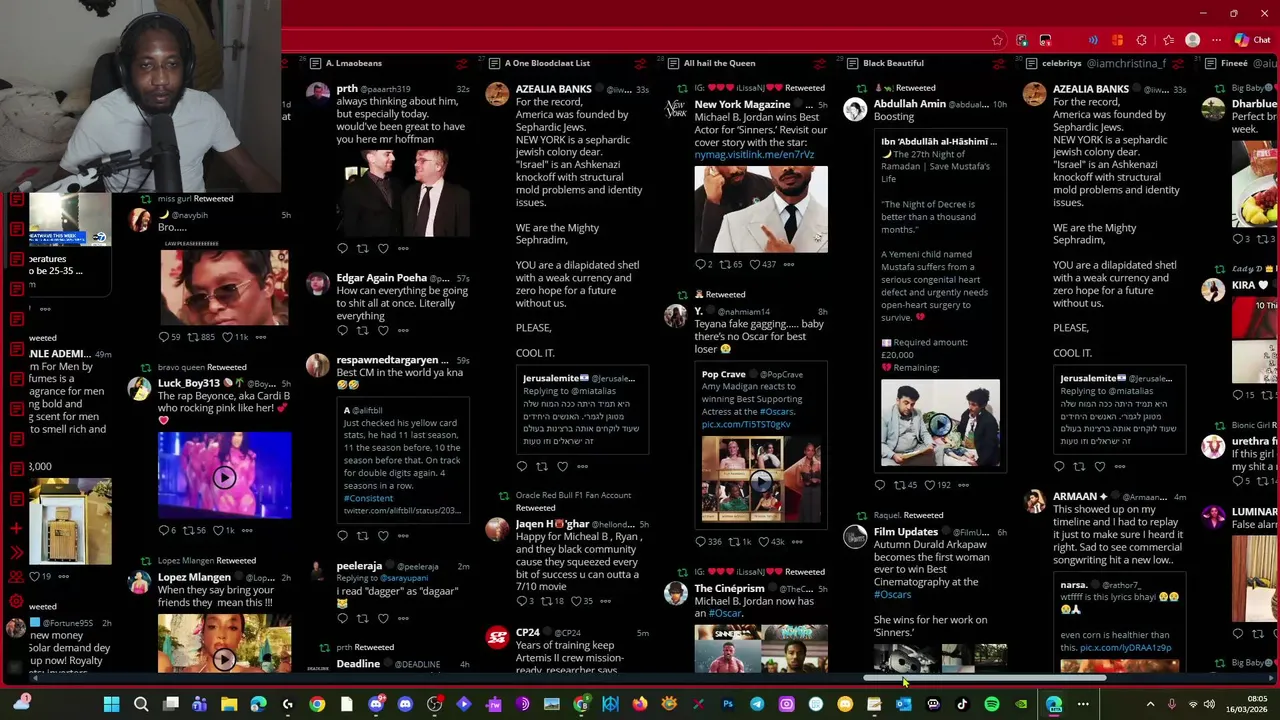Open Spotify from the taskbar
Image resolution: width=1280 pixels, height=720 pixels.
click(991, 704)
